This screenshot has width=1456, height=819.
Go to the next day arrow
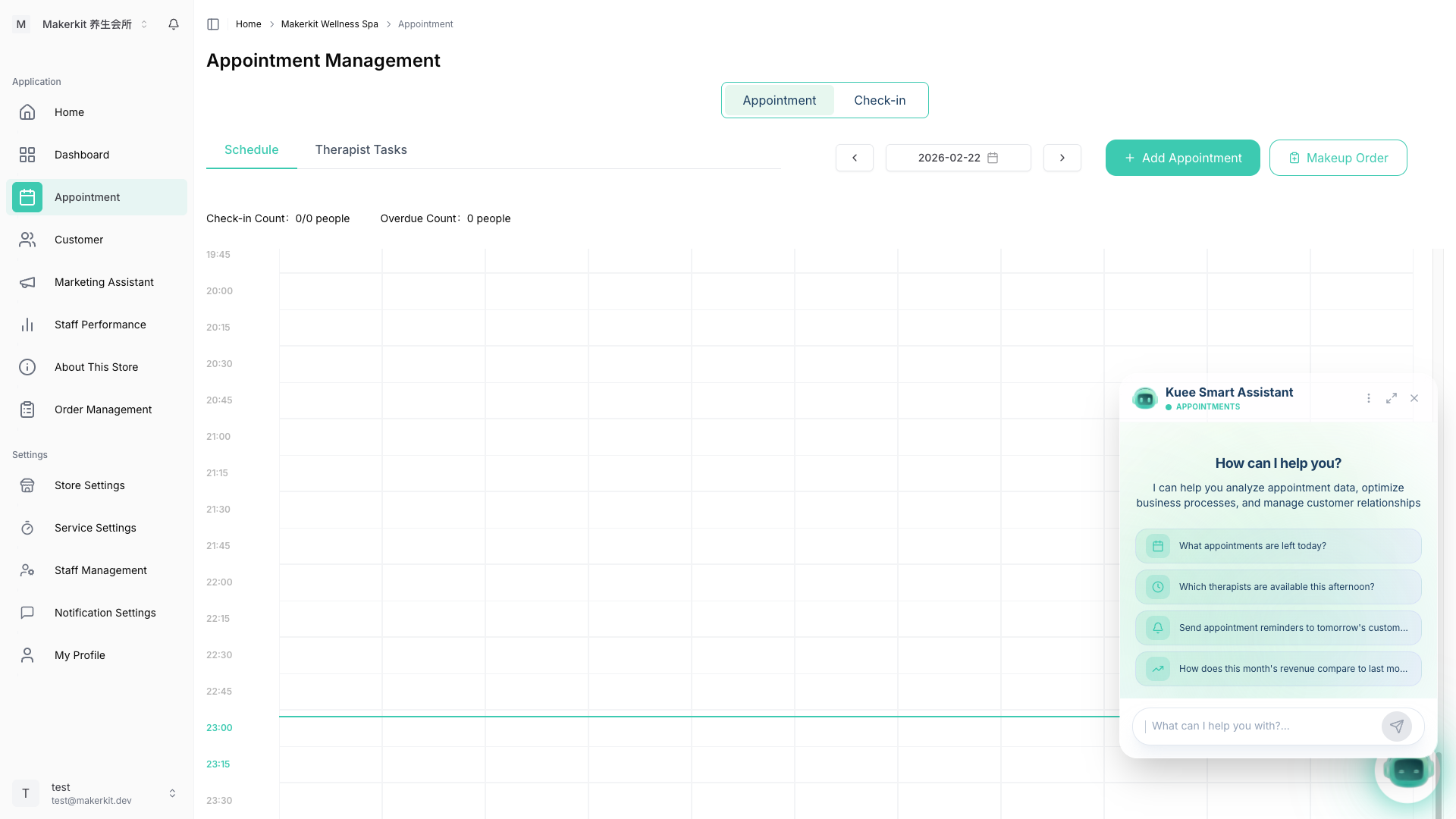[x=1062, y=158]
